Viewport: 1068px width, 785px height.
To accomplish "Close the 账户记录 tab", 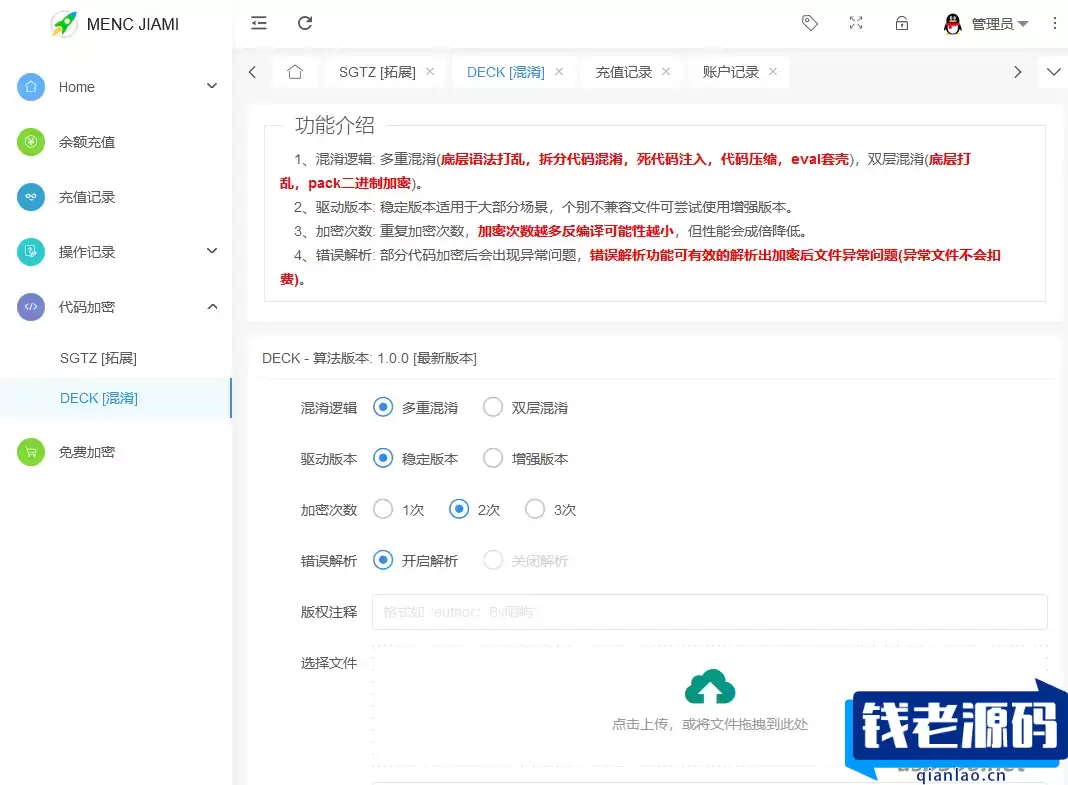I will tap(772, 71).
